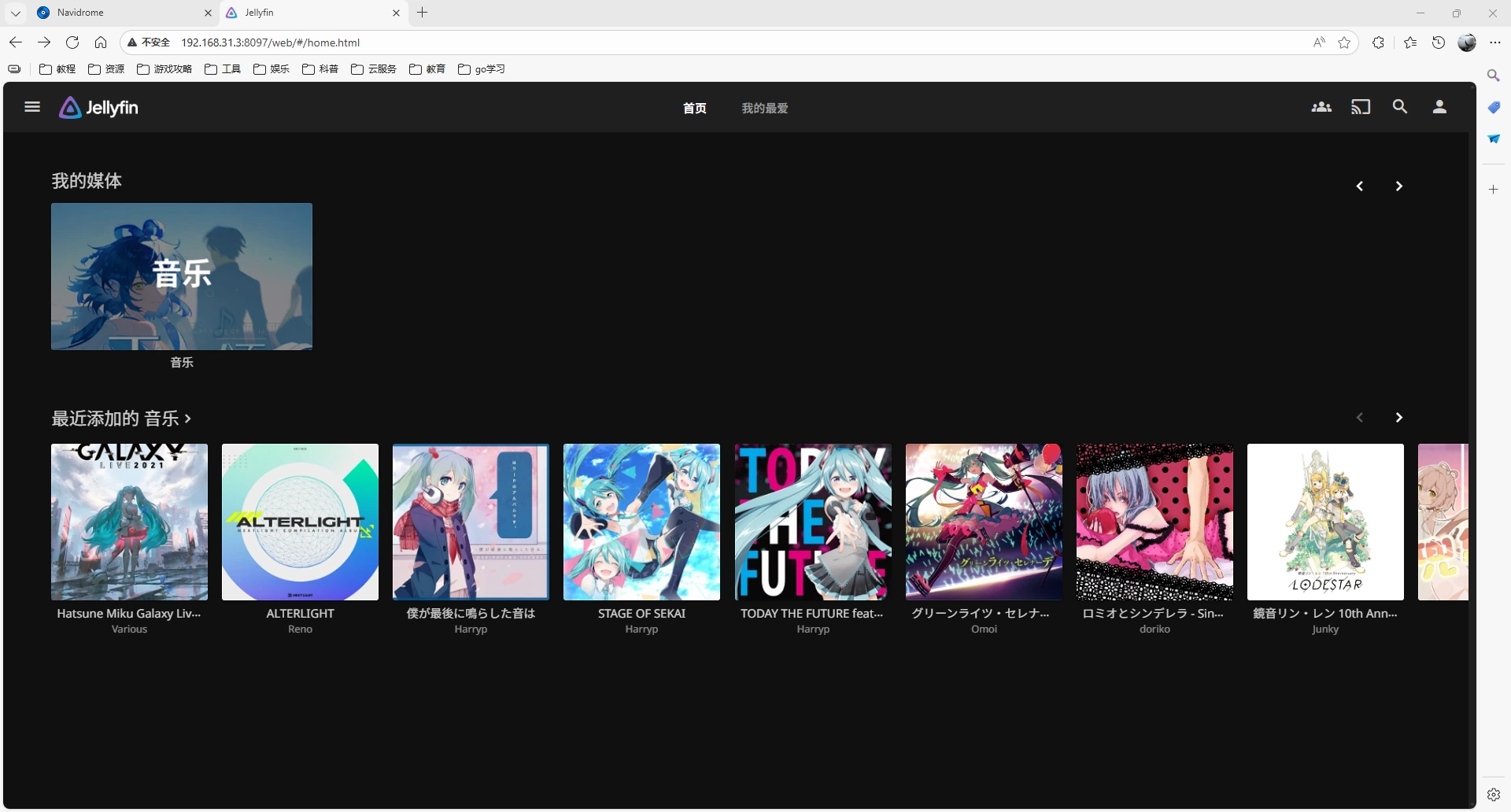Open the 音乐 media library
The width and height of the screenshot is (1511, 812).
(181, 276)
